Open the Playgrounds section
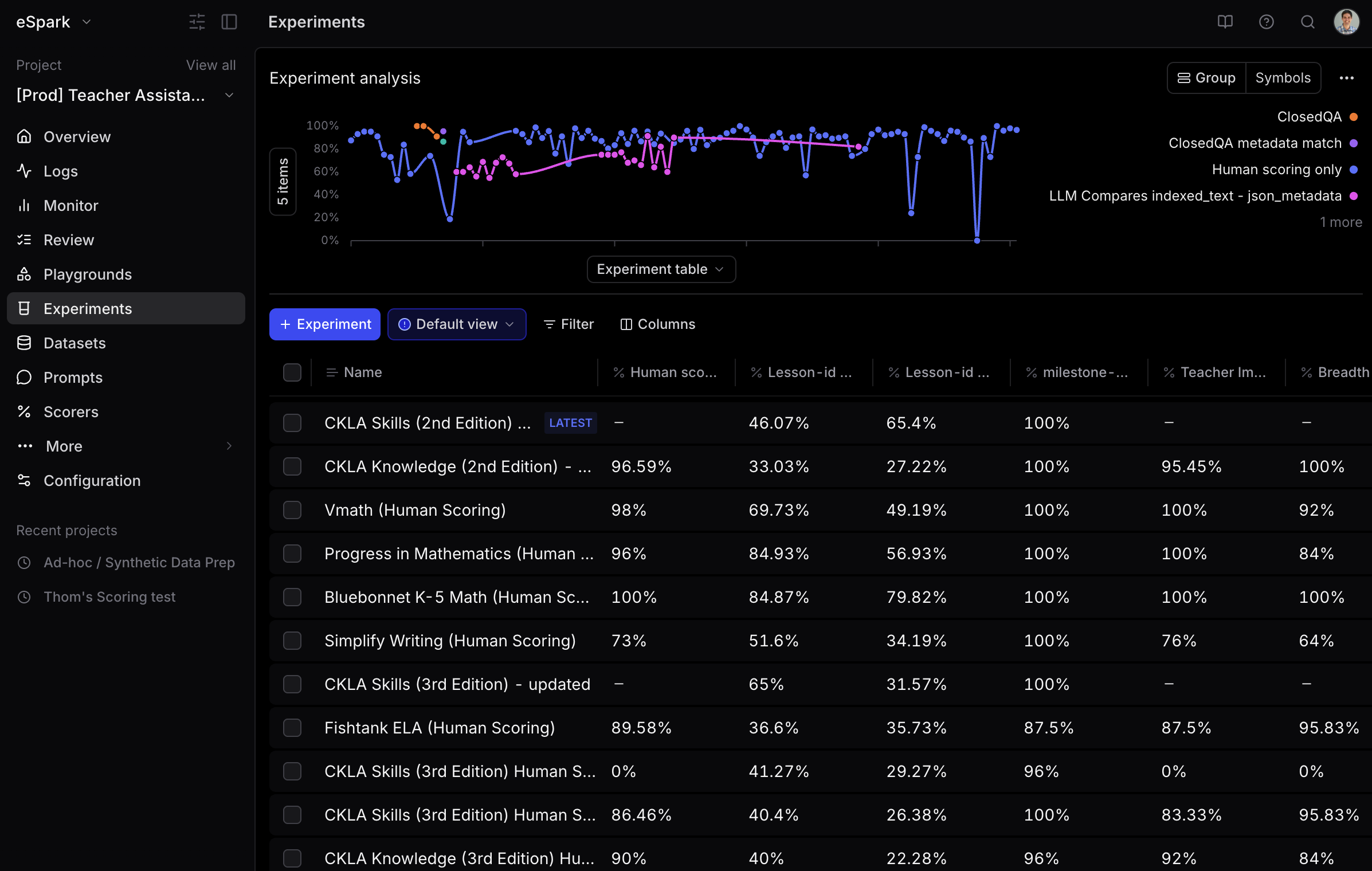 point(88,274)
